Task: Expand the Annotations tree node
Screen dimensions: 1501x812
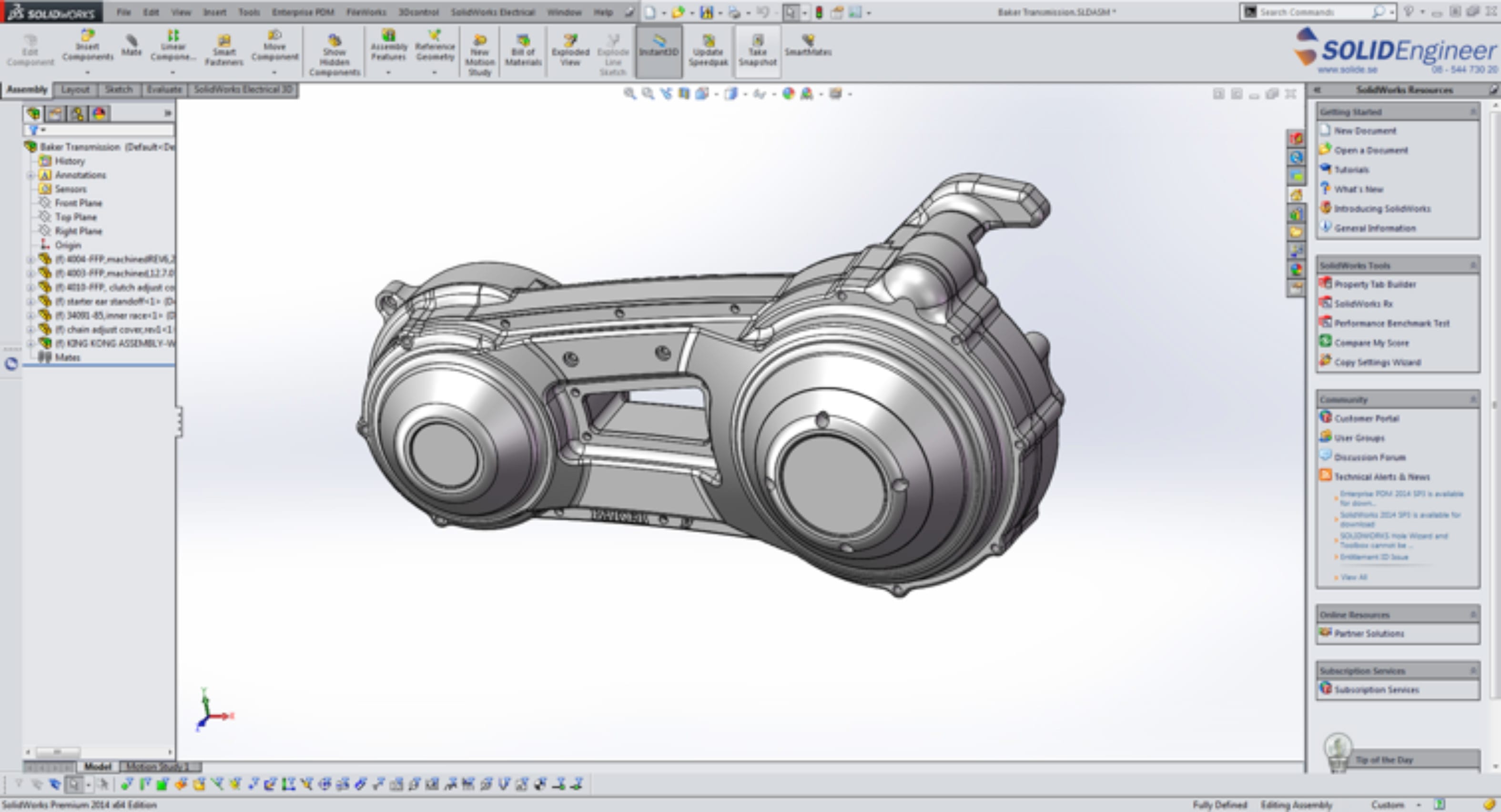Action: [30, 175]
